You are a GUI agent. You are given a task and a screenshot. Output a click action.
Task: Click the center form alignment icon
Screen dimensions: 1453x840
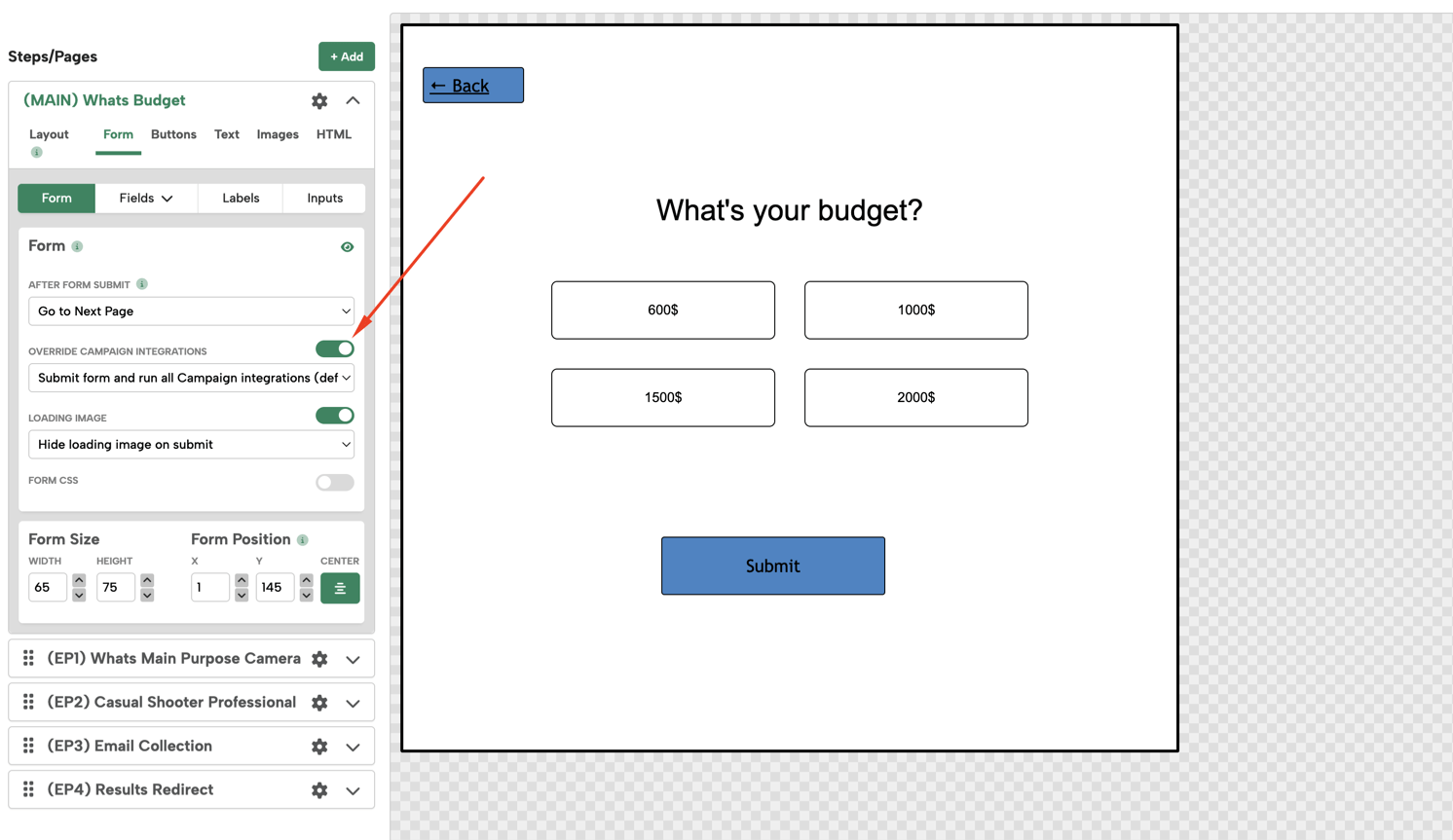point(340,588)
